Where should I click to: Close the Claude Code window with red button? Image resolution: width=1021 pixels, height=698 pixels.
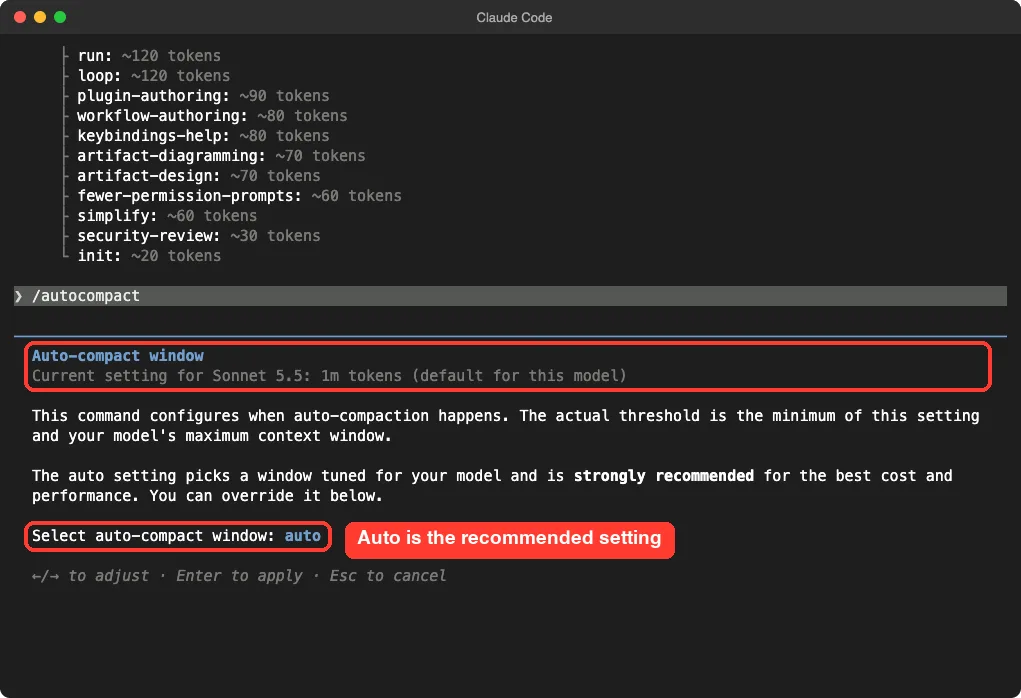tap(20, 17)
